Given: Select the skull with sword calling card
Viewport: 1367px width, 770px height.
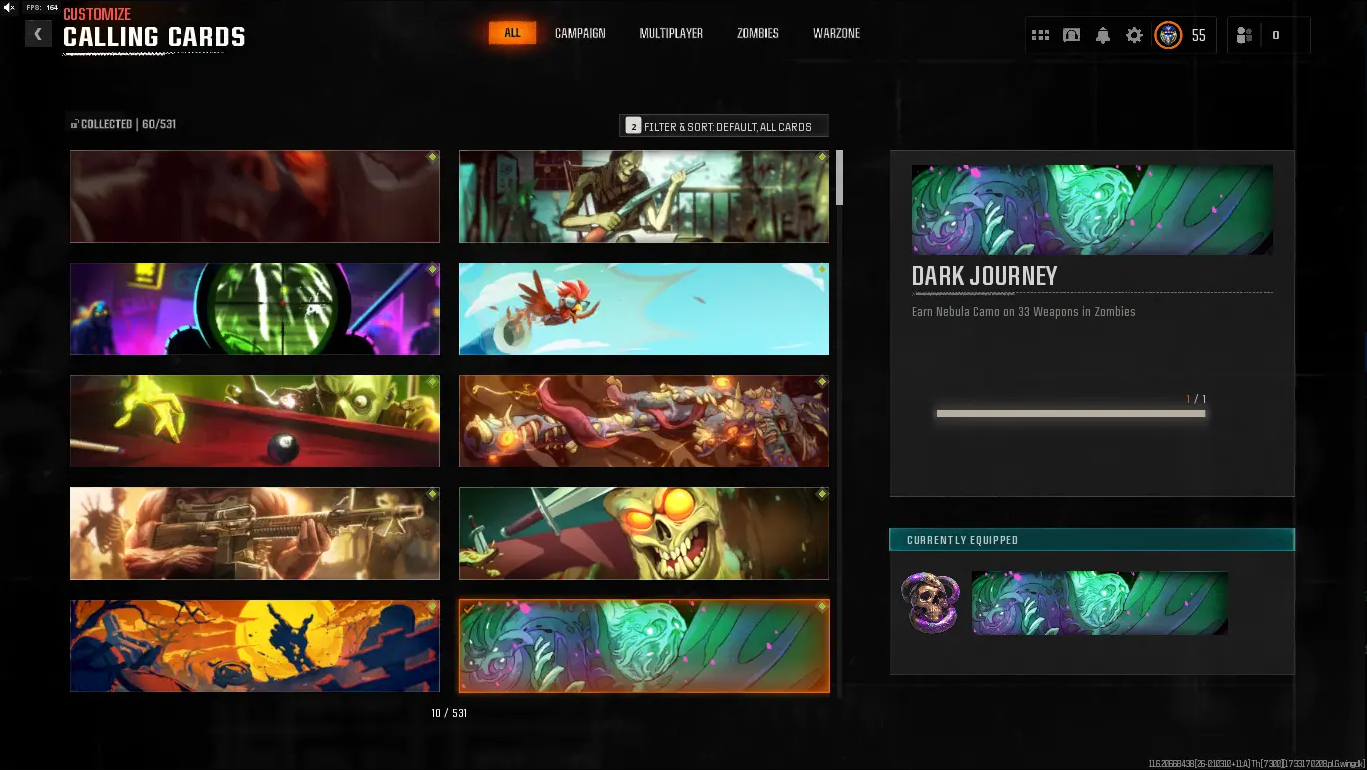Looking at the screenshot, I should pyautogui.click(x=644, y=533).
